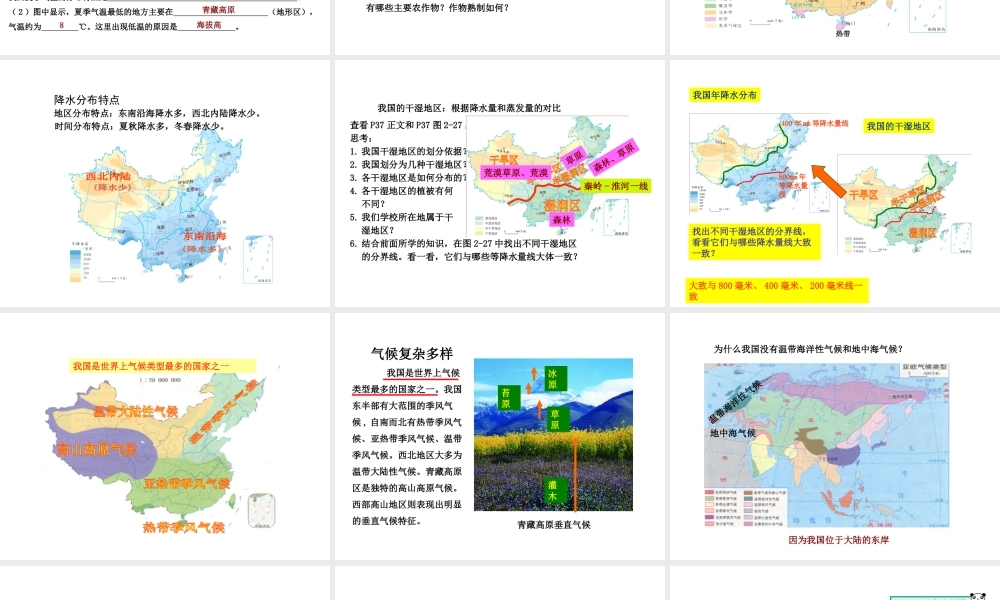Image resolution: width=1000 pixels, height=600 pixels.
Task: Select the 气候复杂多样 title
Action: click(412, 353)
